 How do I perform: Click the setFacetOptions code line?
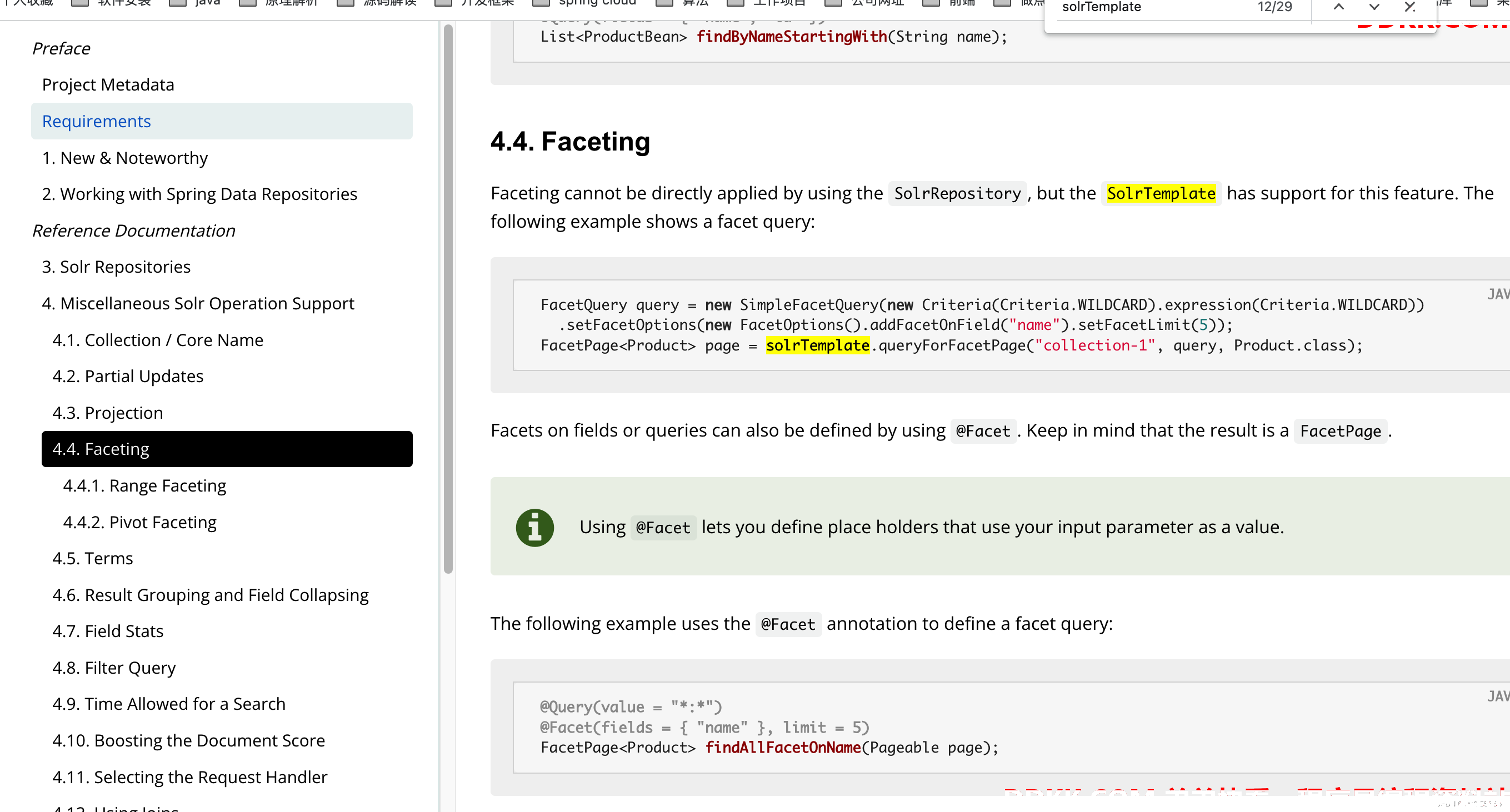point(896,325)
